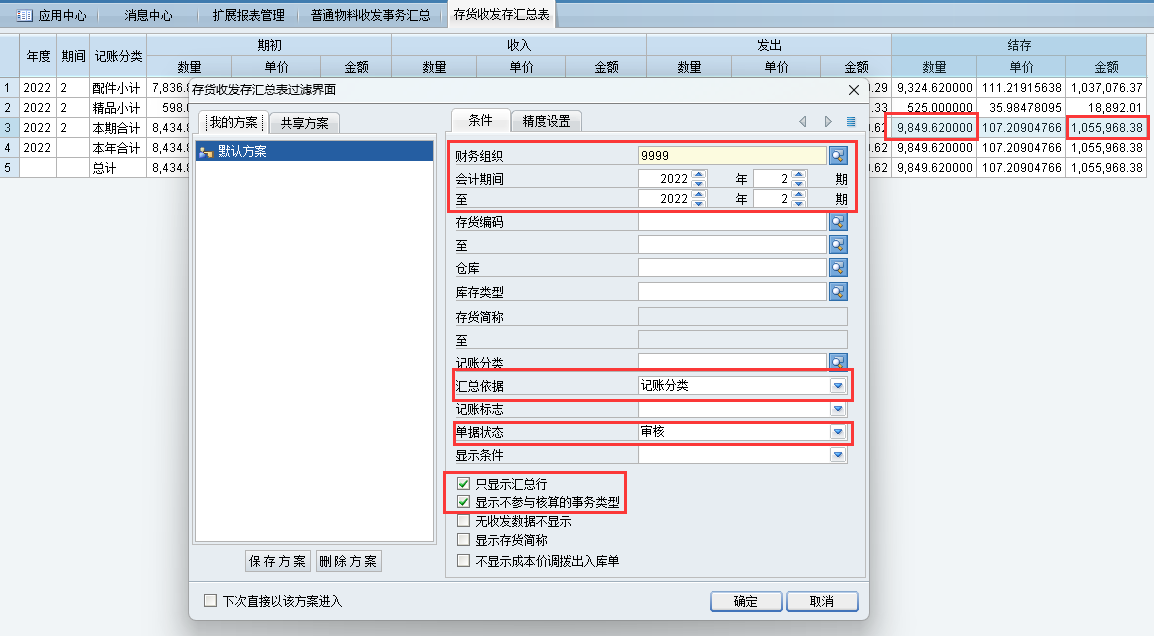Viewport: 1154px width, 636px height.
Task: Open lookup icon for 存货编码 field
Action: click(x=837, y=222)
